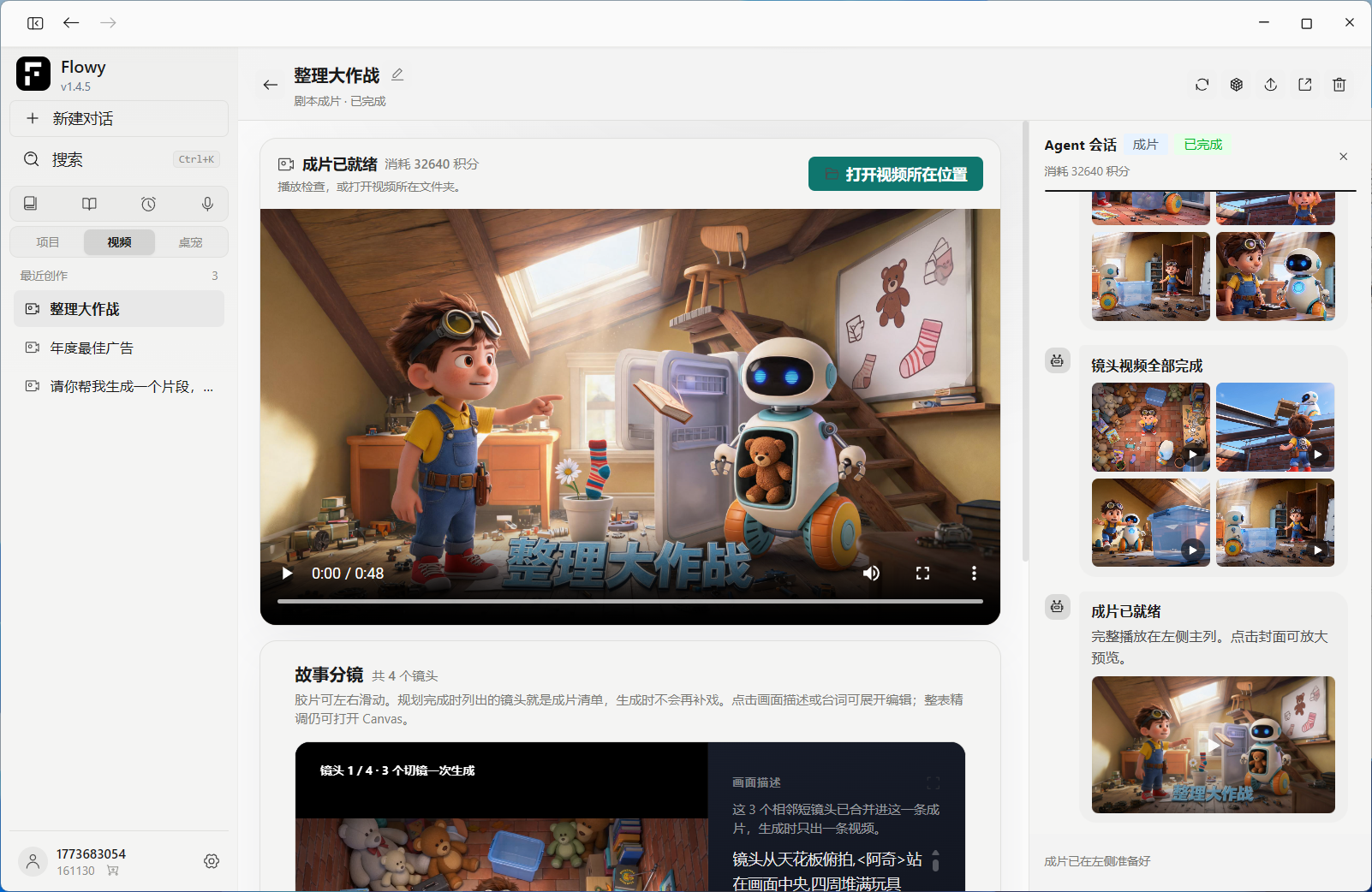The image size is (1372, 892).
Task: Open 年度最佳广告 project
Action: pos(119,348)
